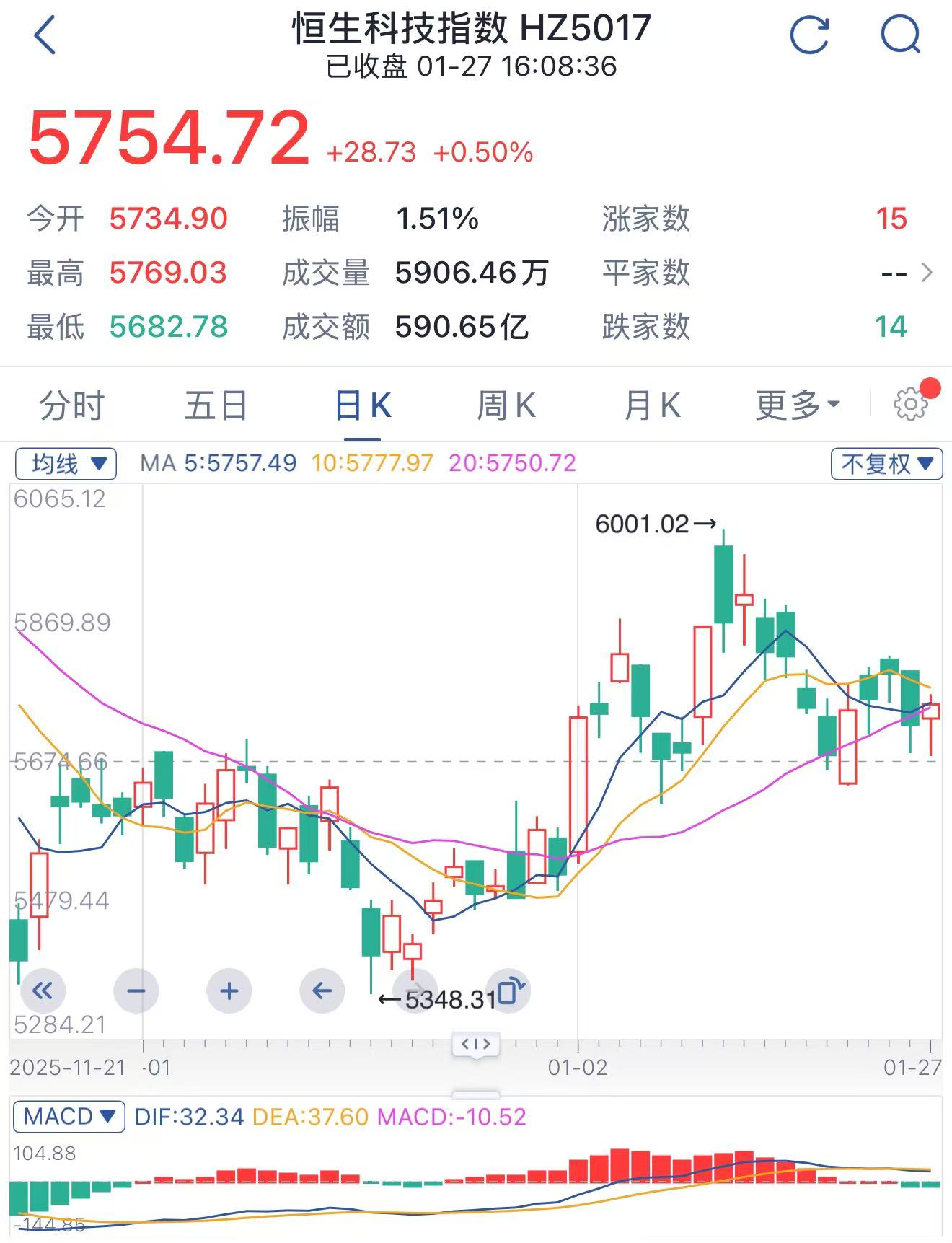Tap the +0.50% change percentage
Viewport: 952px width, 1243px height.
pyautogui.click(x=483, y=152)
